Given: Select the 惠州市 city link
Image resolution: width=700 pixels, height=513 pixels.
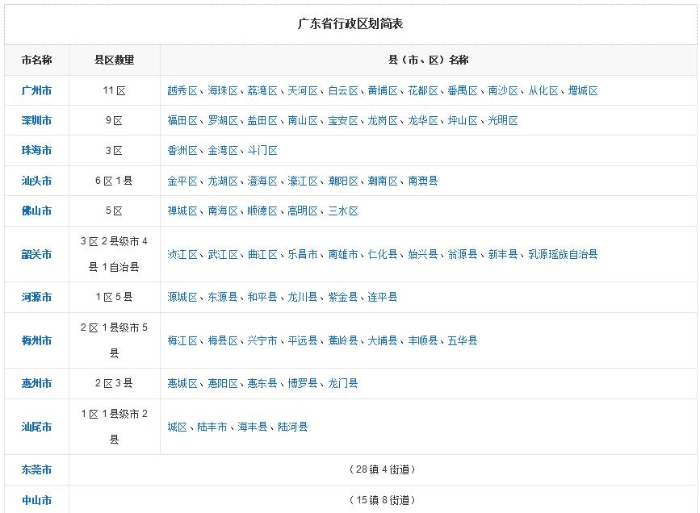Looking at the screenshot, I should tap(37, 383).
